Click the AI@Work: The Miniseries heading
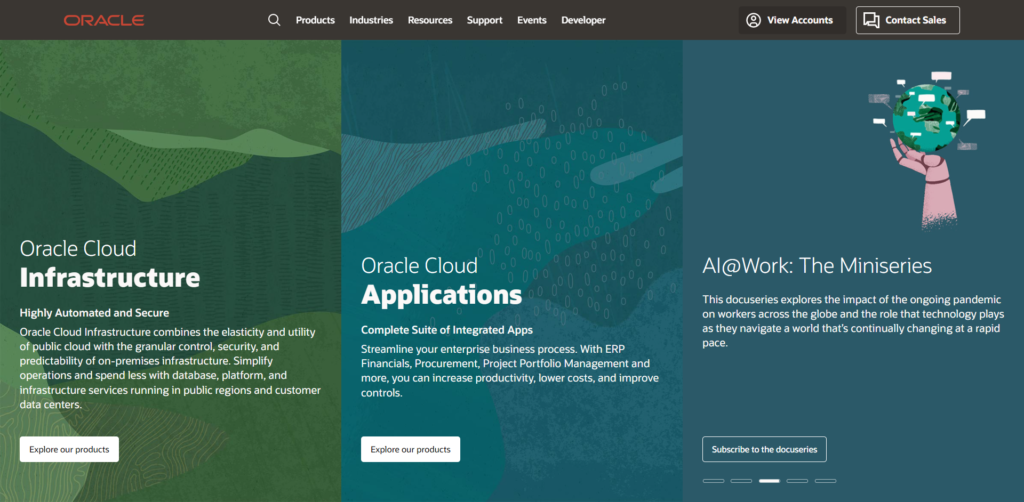This screenshot has width=1024, height=502. point(817,265)
